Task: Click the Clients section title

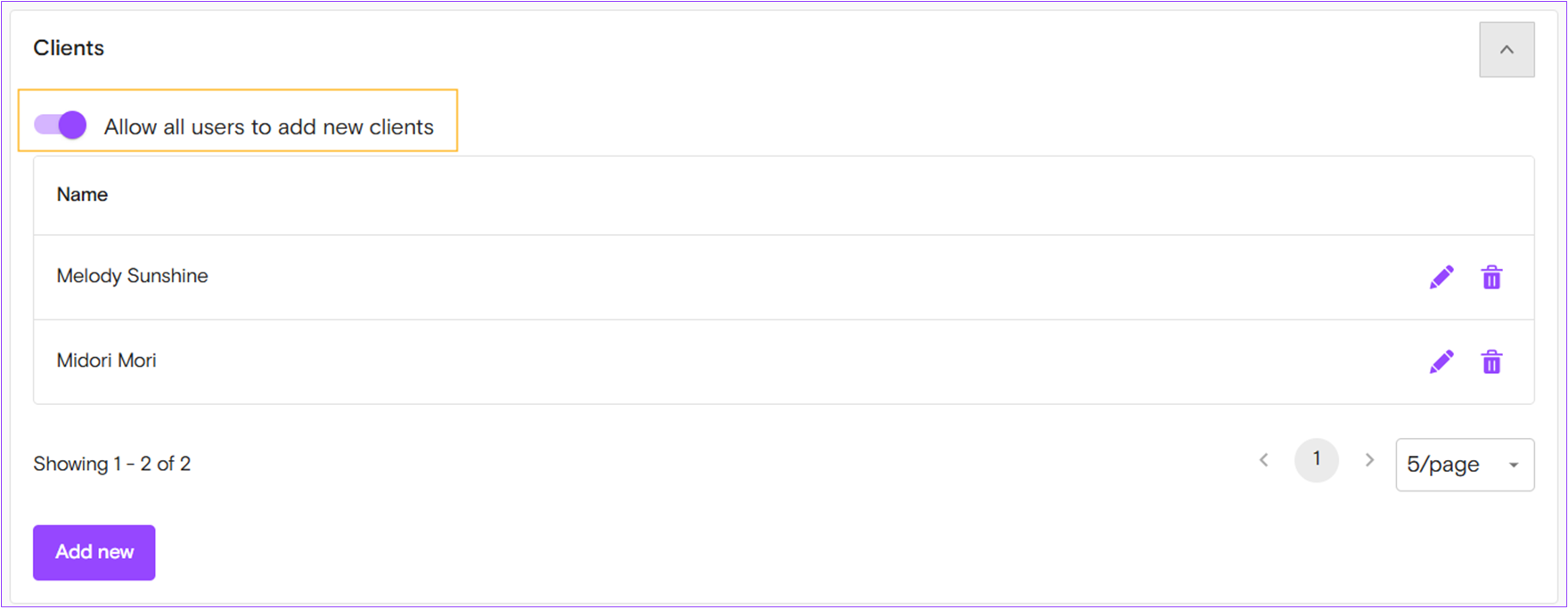Action: (x=69, y=48)
